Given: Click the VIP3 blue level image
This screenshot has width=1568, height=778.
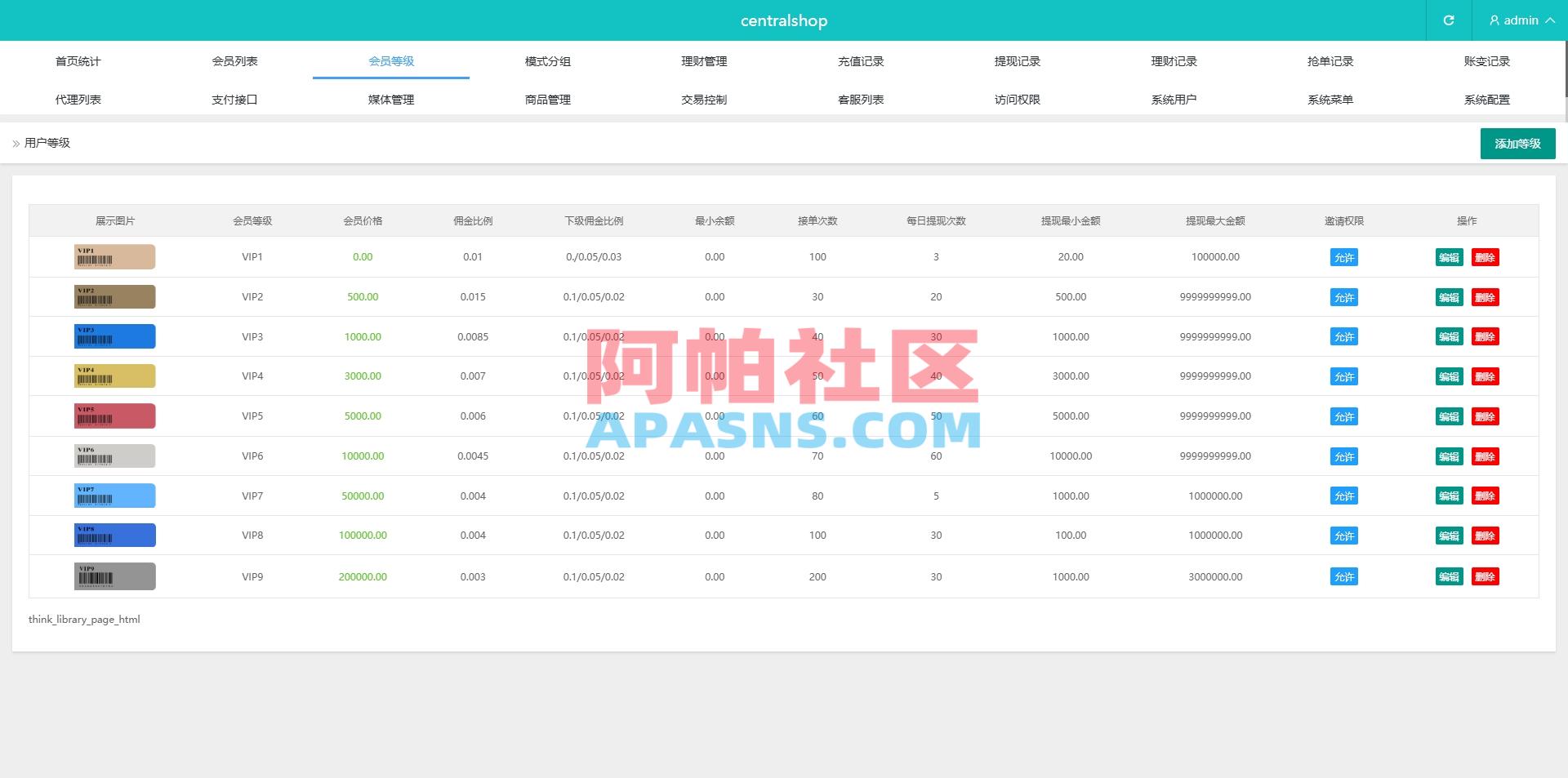Looking at the screenshot, I should tap(114, 336).
